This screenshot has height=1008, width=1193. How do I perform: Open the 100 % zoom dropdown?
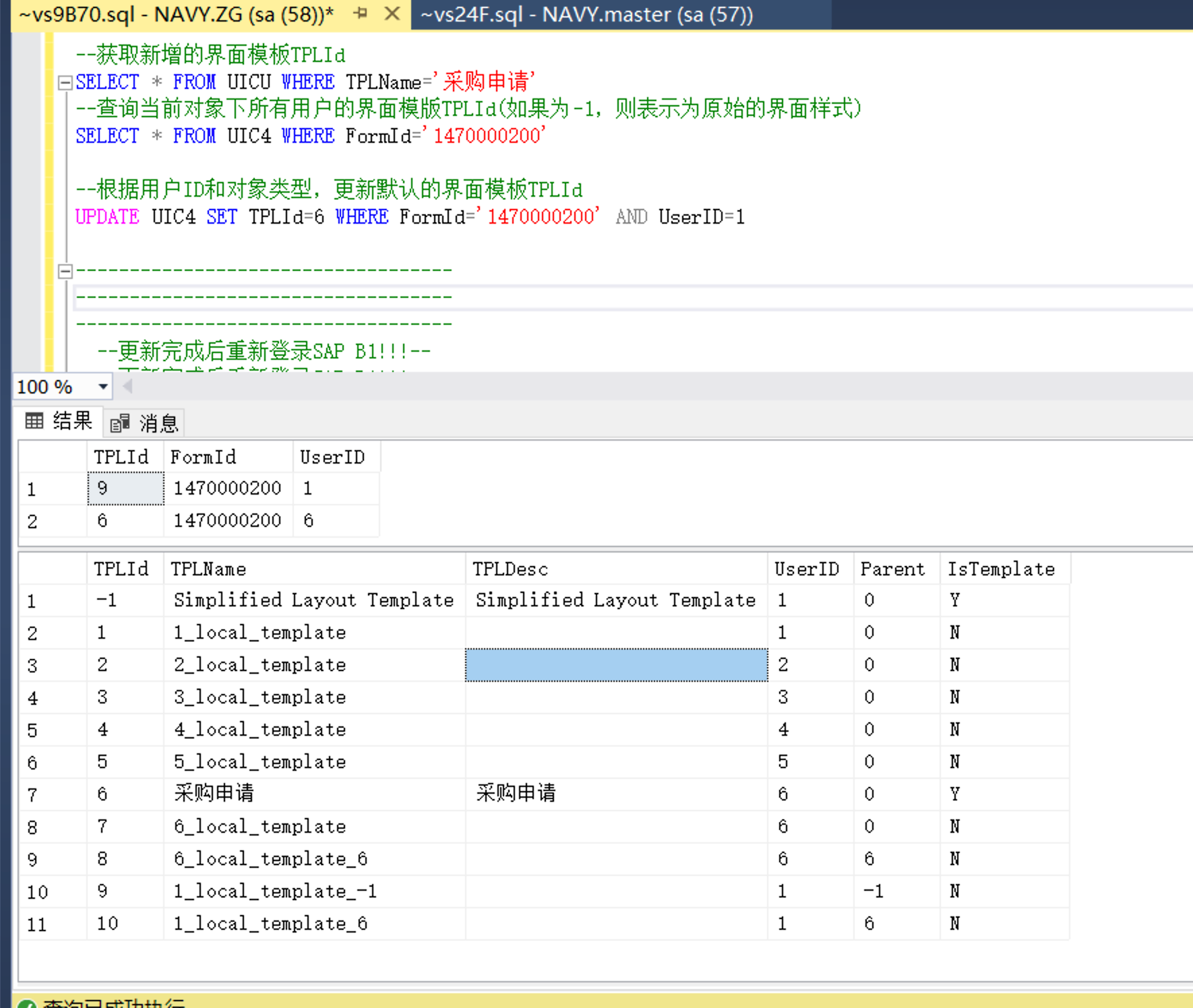coord(102,387)
